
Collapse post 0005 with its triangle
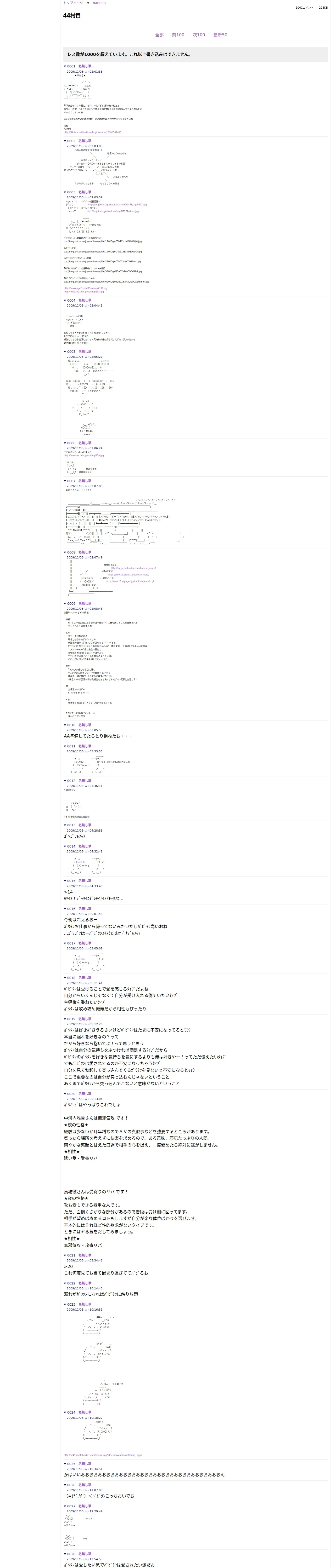coord(65,352)
